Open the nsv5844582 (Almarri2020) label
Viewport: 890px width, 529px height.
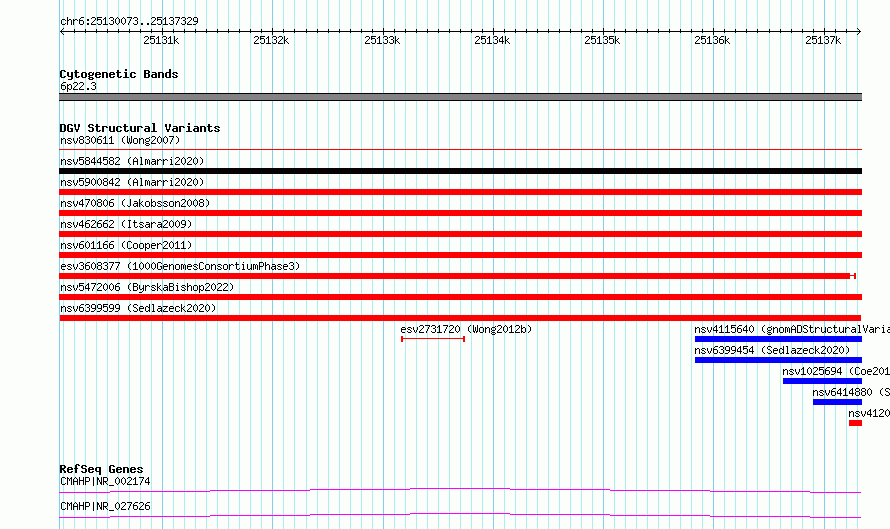(x=132, y=161)
